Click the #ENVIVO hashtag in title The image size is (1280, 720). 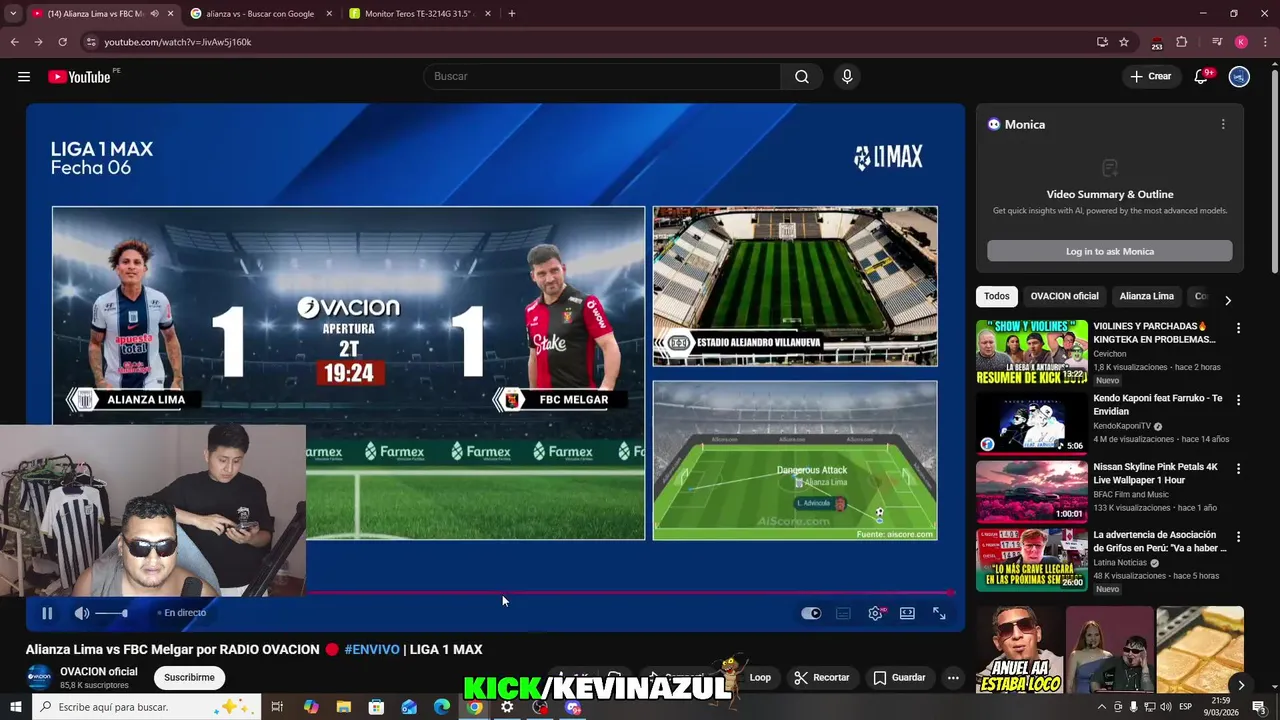click(372, 649)
